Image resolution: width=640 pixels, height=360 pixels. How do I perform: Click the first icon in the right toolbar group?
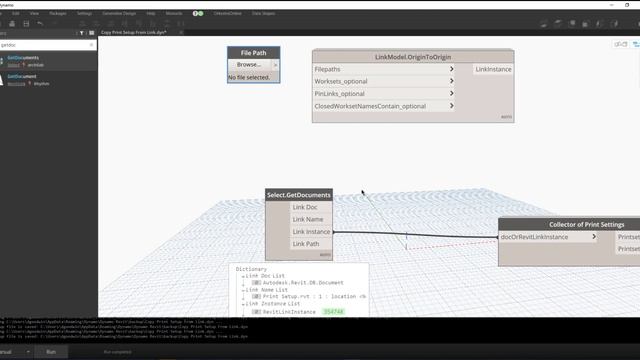click(544, 24)
